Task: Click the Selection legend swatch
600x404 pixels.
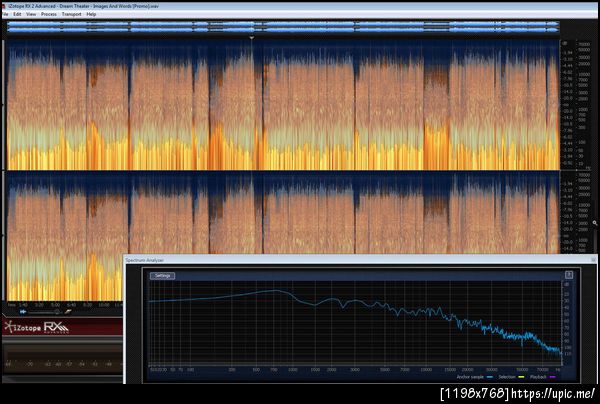Action: (x=521, y=377)
